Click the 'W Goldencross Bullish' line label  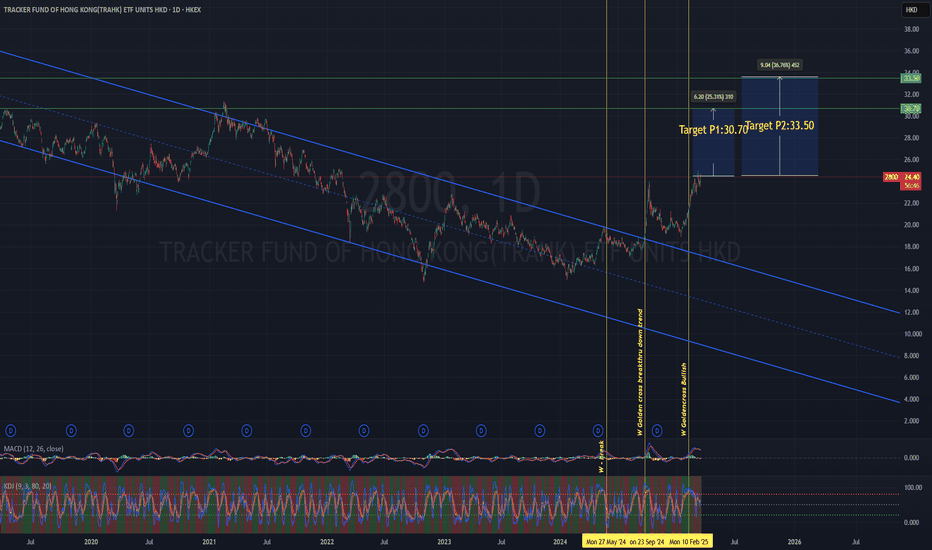tap(684, 400)
